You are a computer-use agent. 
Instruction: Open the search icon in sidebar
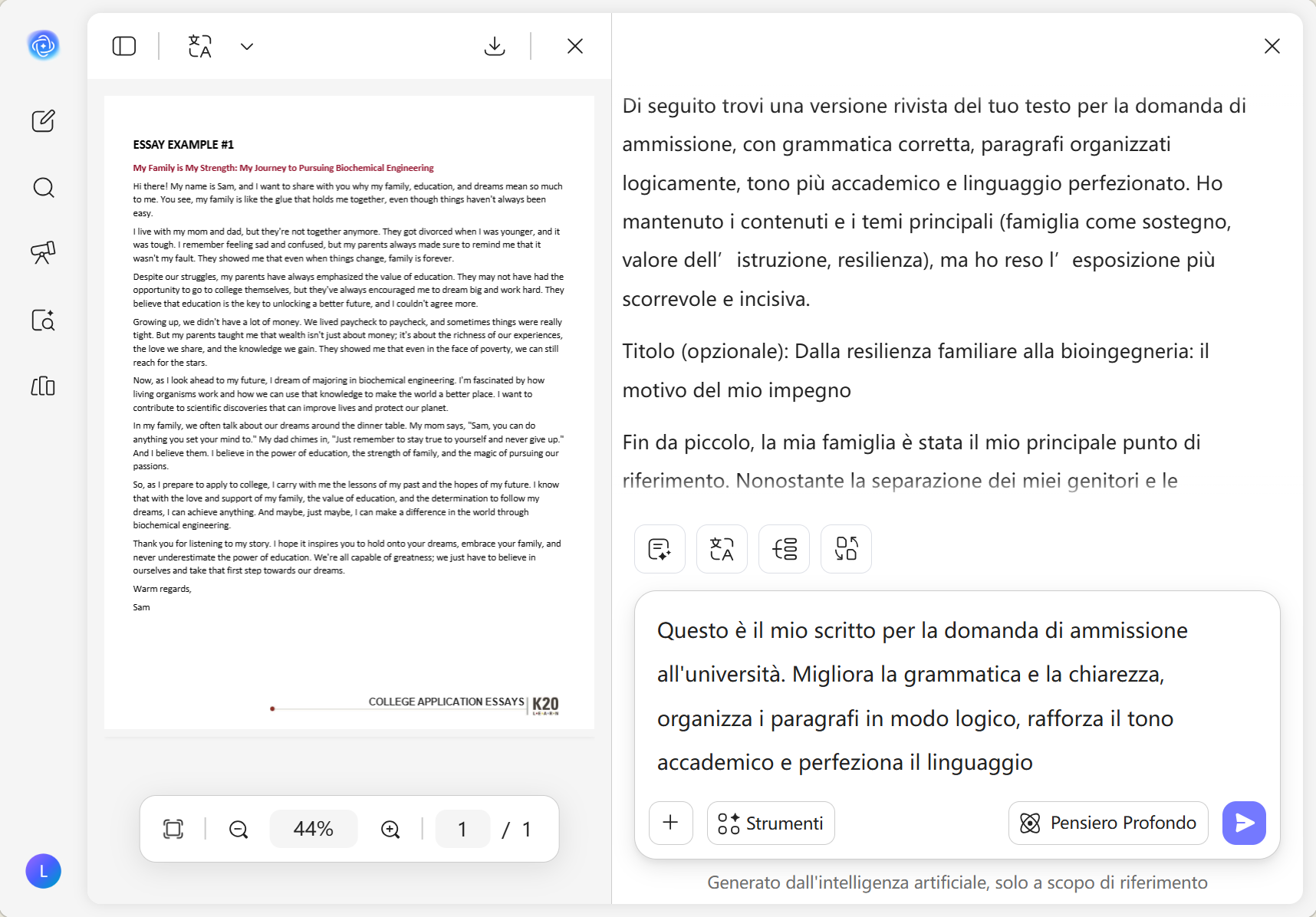click(x=44, y=188)
